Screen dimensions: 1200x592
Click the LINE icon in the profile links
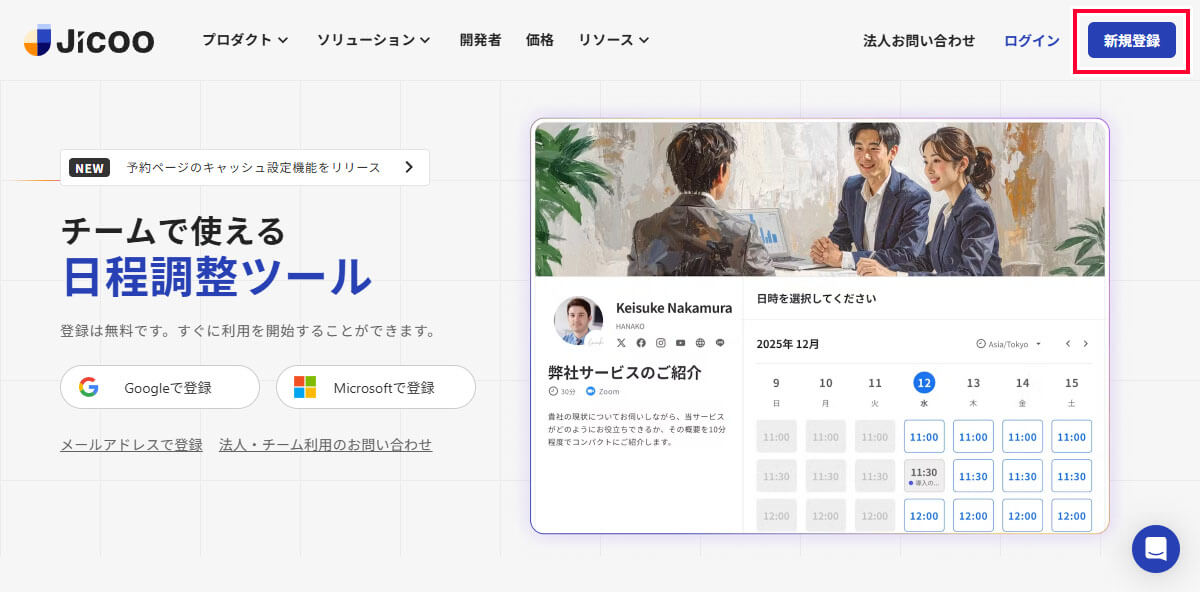click(x=720, y=343)
